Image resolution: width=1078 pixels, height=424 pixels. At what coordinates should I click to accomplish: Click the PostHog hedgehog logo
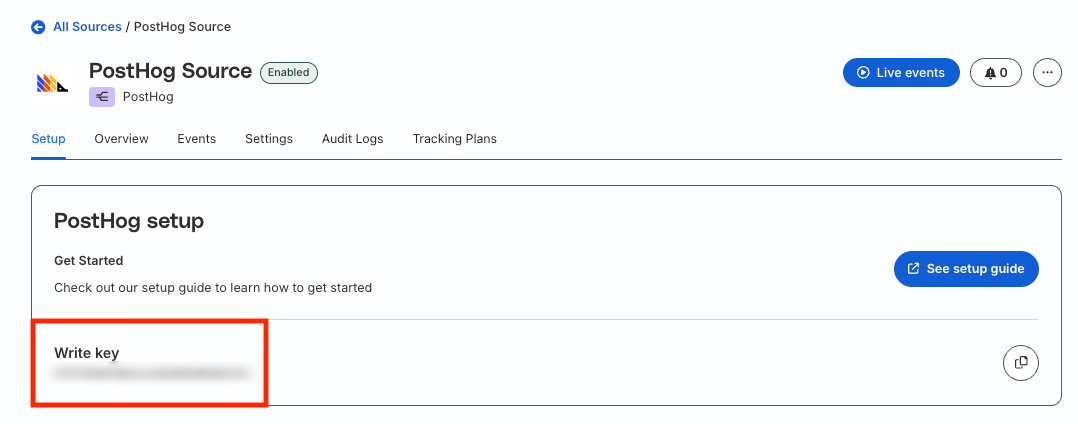[52, 84]
